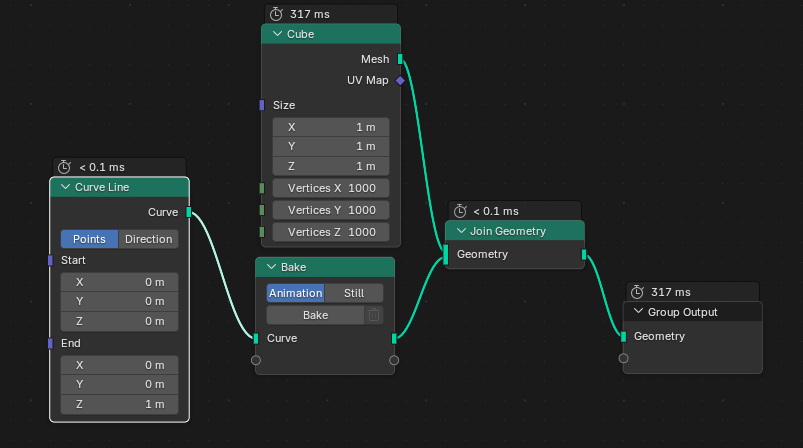Click the Vertices Y input socket

(262, 210)
